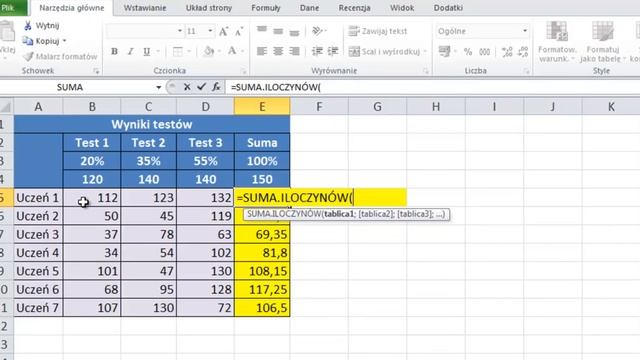Click the select-all corner button

pos(6,107)
